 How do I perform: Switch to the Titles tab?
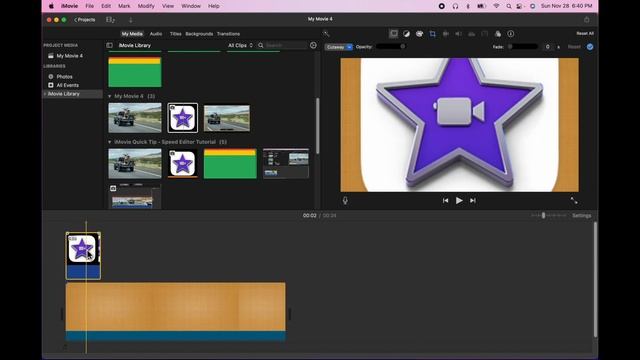[x=176, y=34]
